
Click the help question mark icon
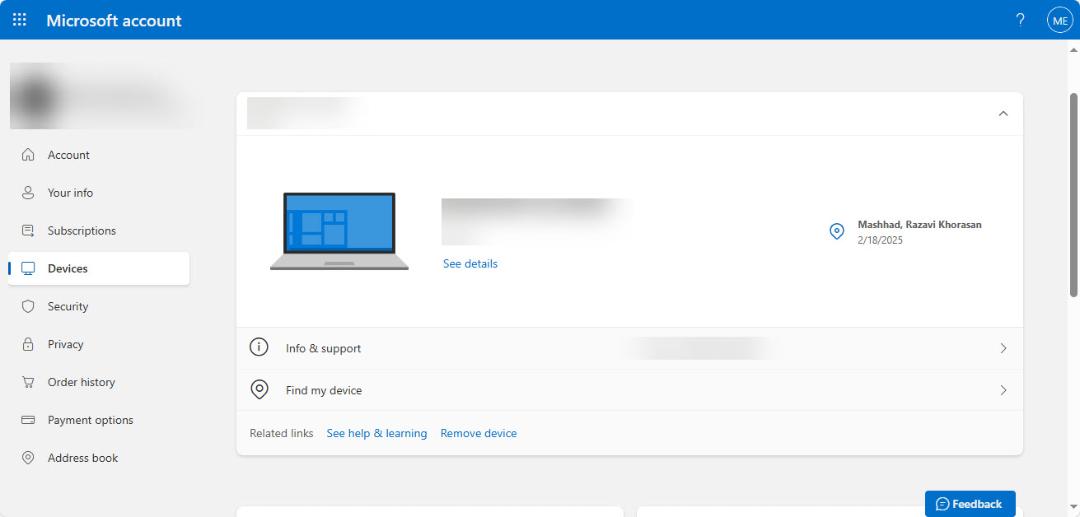[1020, 20]
